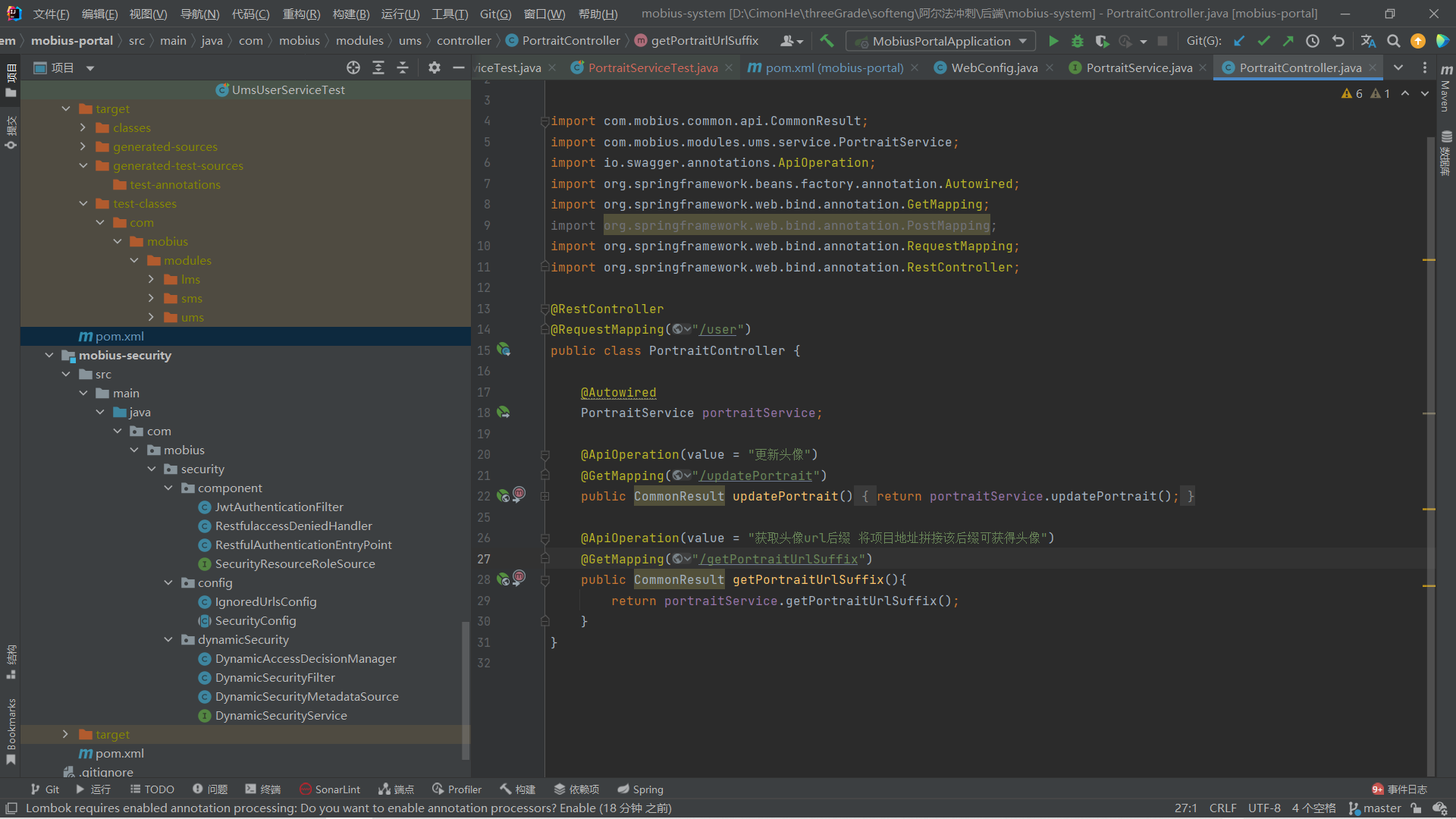Open the 文件(F) menu
Image resolution: width=1456 pixels, height=819 pixels.
point(52,14)
